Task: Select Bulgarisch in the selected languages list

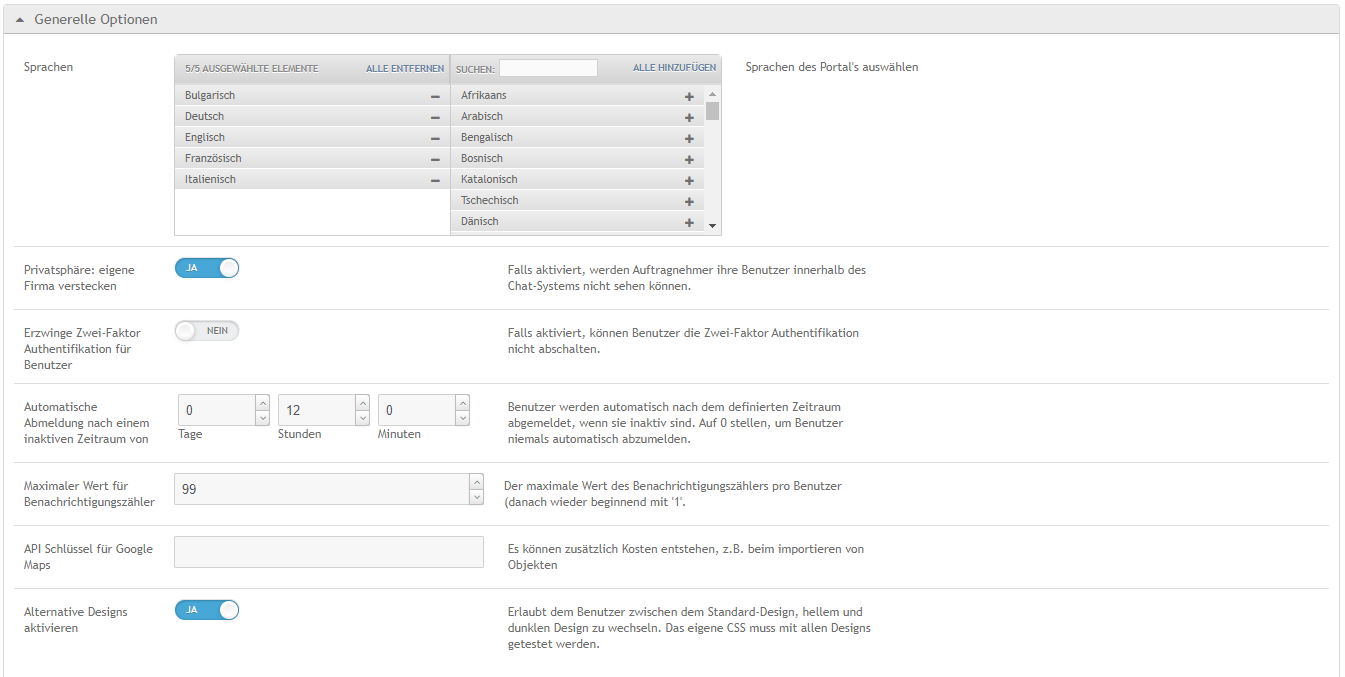Action: pos(312,96)
